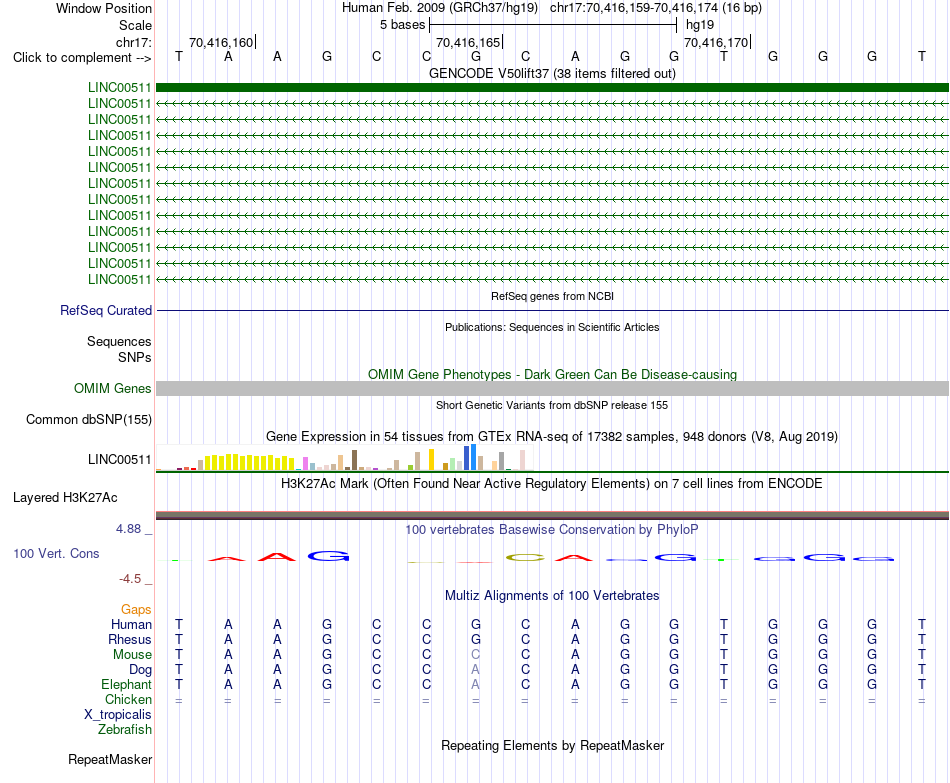This screenshot has width=950, height=783.
Task: Click the RefSeq Curated track label
Action: pos(106,310)
